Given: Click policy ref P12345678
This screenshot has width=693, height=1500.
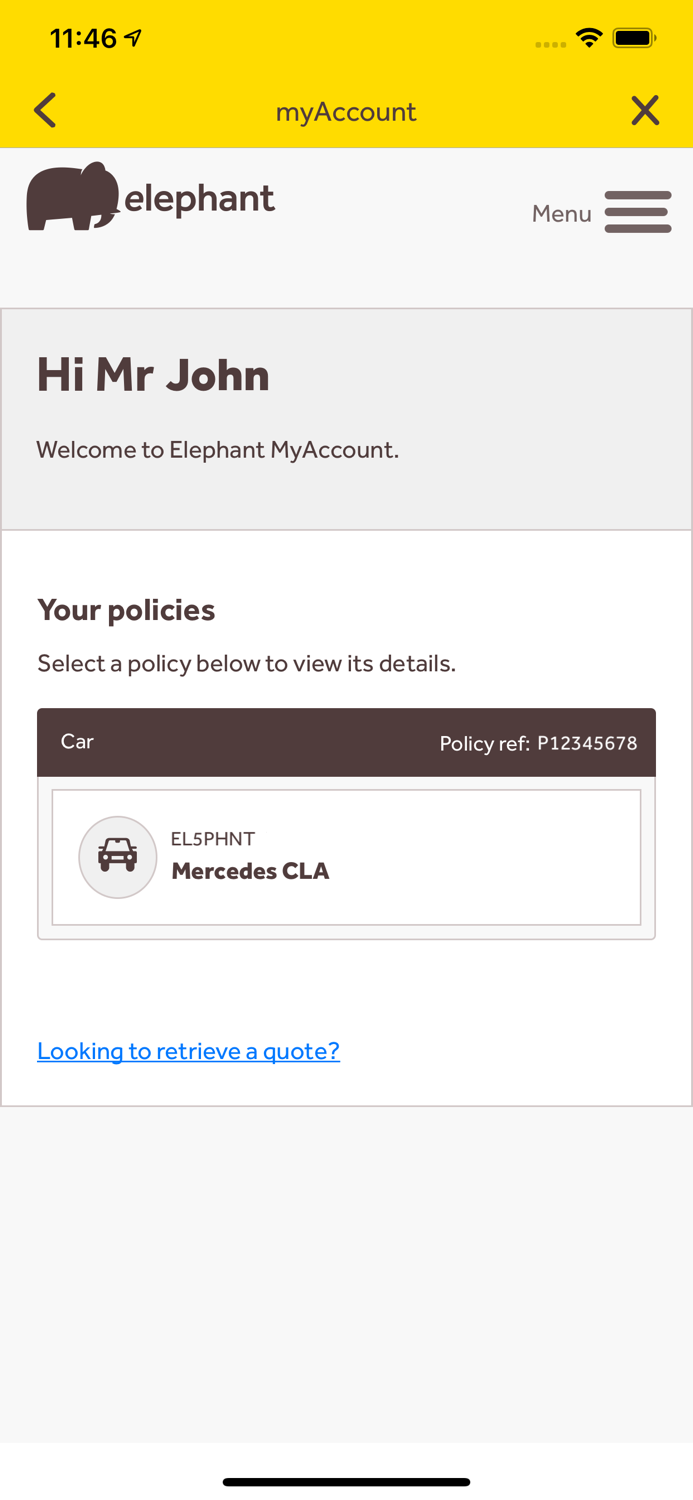Looking at the screenshot, I should click(x=586, y=743).
